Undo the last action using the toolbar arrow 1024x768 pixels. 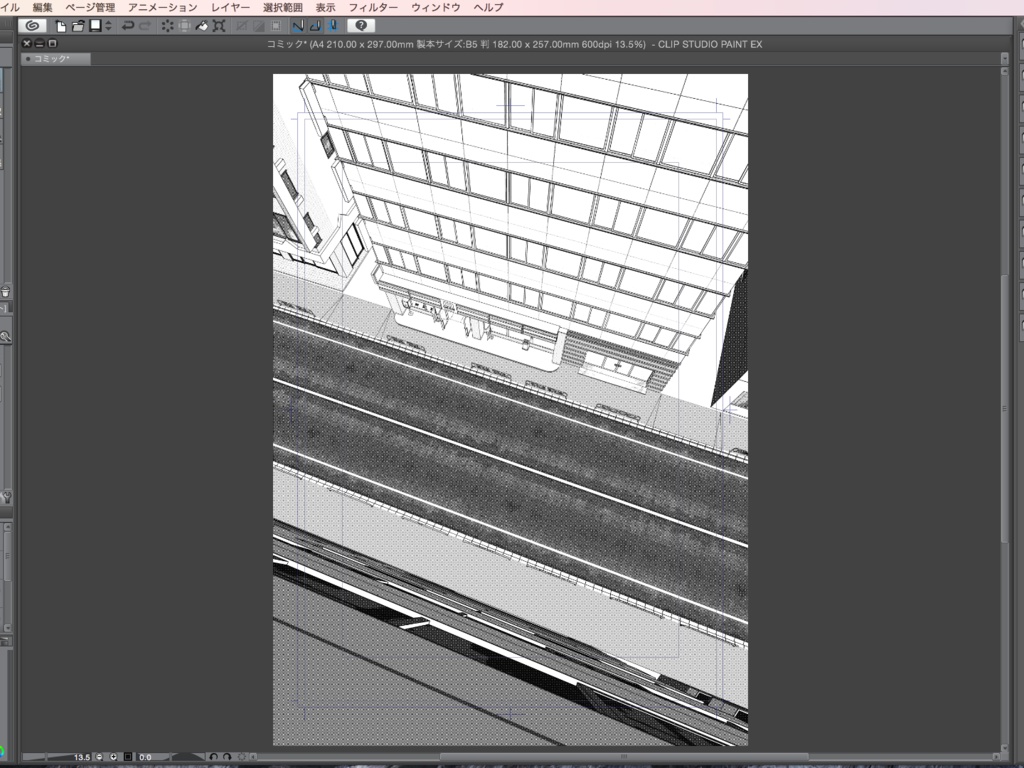126,25
